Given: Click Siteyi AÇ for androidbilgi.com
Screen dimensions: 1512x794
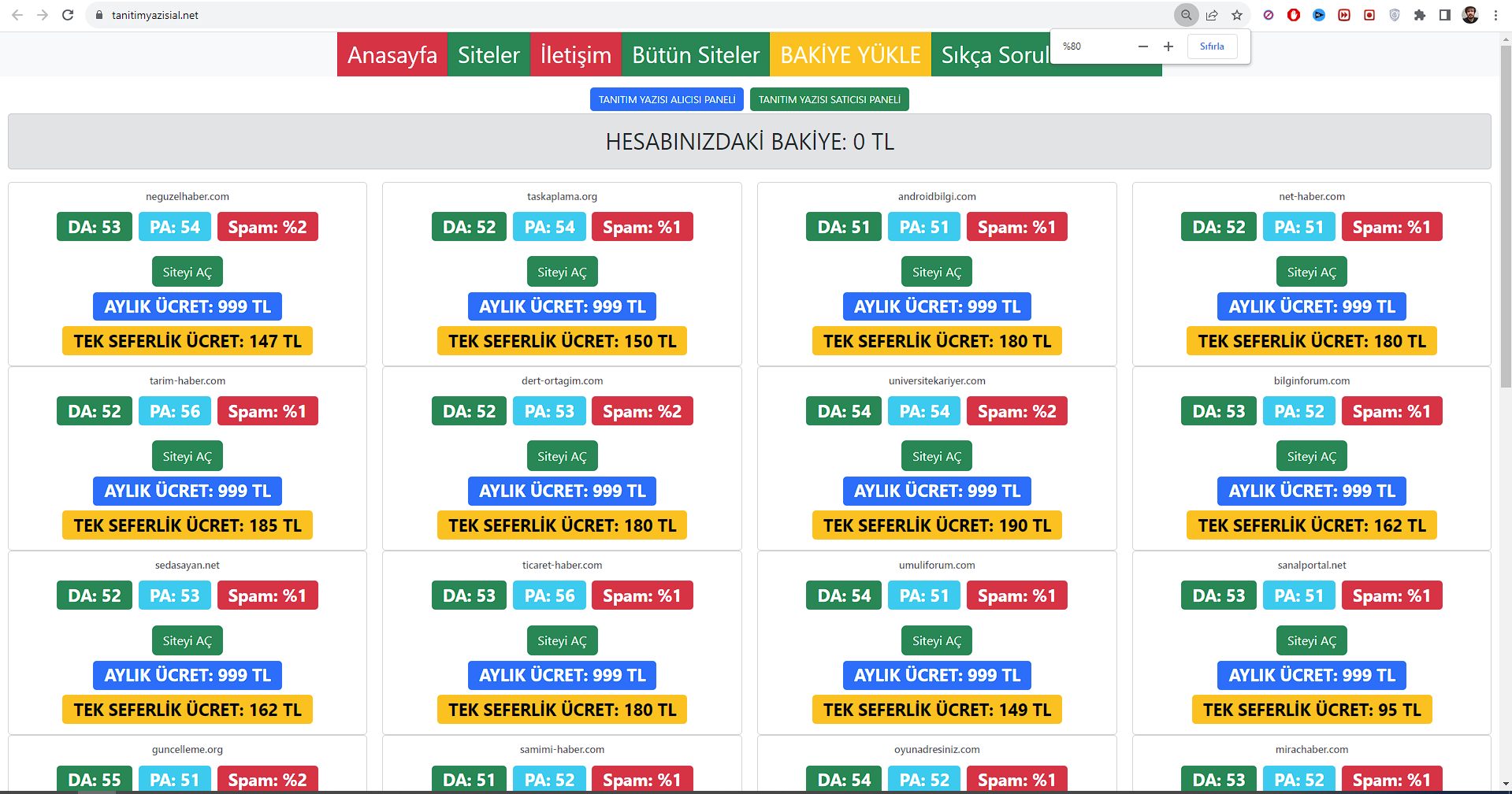Looking at the screenshot, I should (x=937, y=272).
